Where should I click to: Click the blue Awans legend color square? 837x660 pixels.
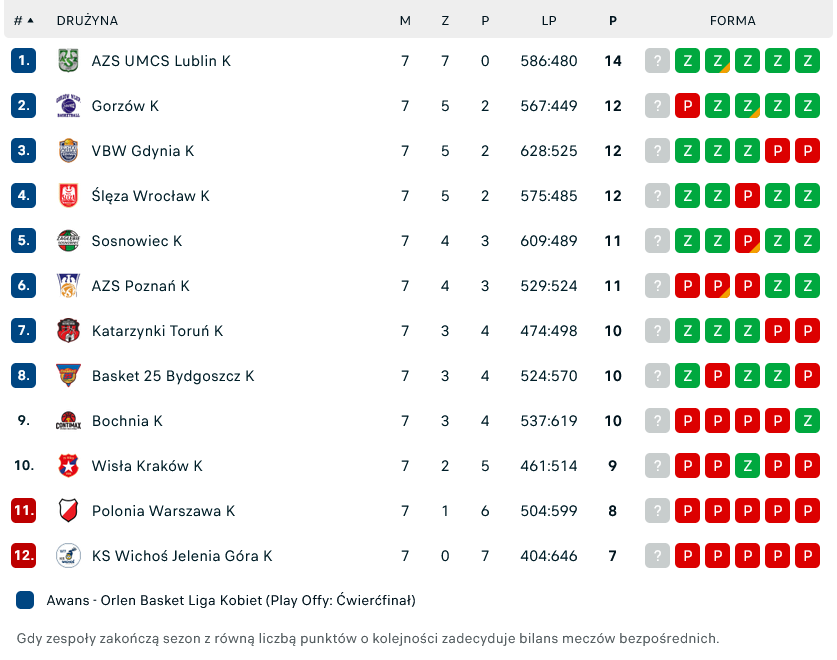(x=26, y=601)
